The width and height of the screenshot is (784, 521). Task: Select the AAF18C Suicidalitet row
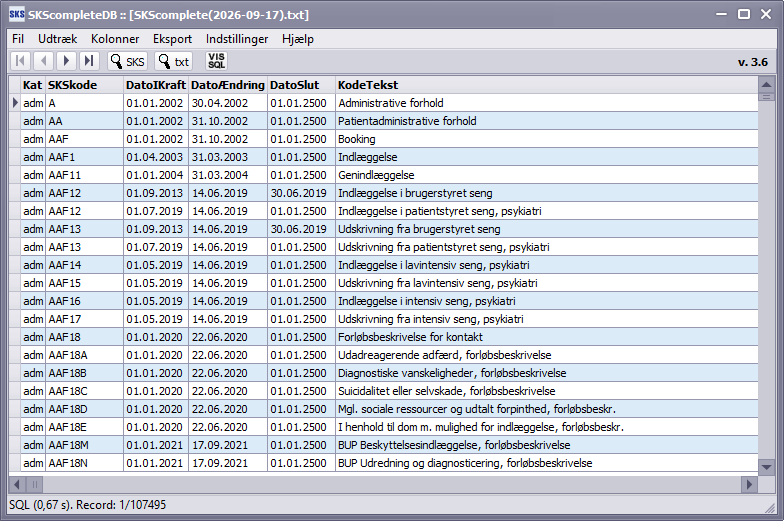pyautogui.click(x=384, y=391)
